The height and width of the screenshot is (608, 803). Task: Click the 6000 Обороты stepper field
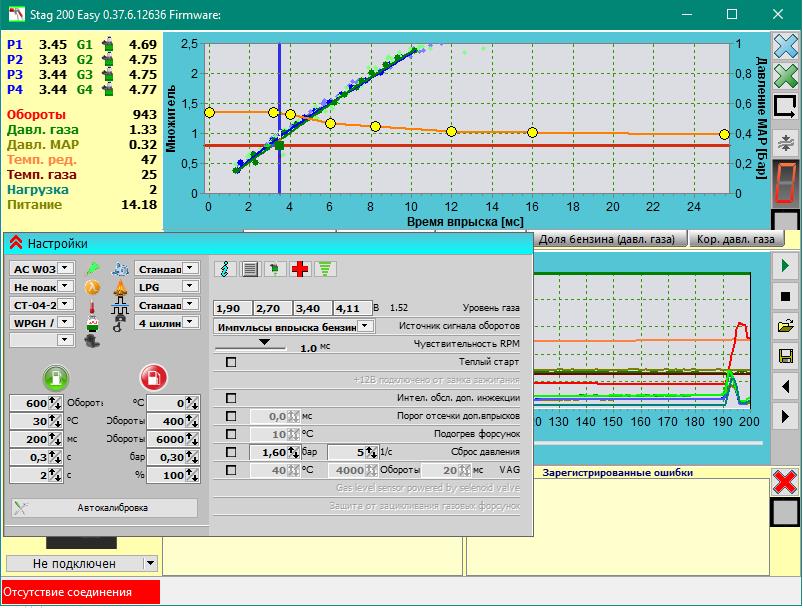(x=173, y=439)
